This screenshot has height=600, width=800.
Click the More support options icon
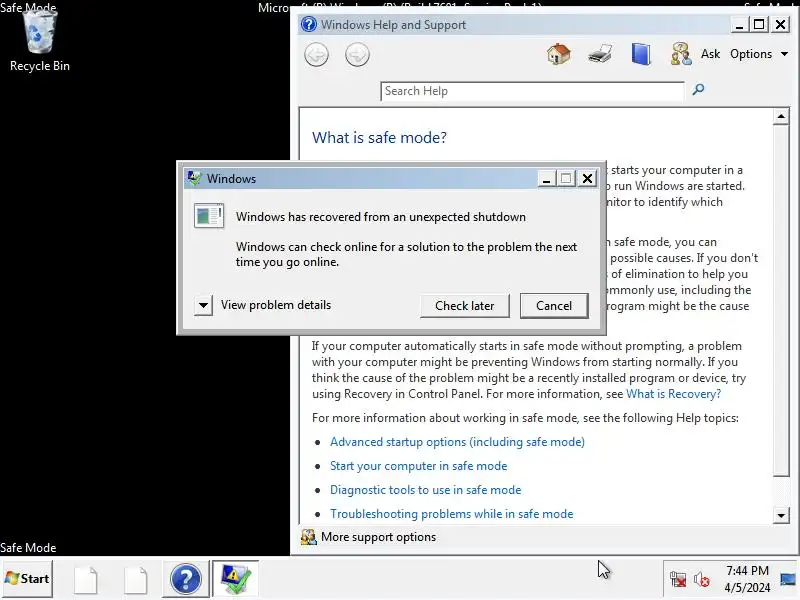308,537
